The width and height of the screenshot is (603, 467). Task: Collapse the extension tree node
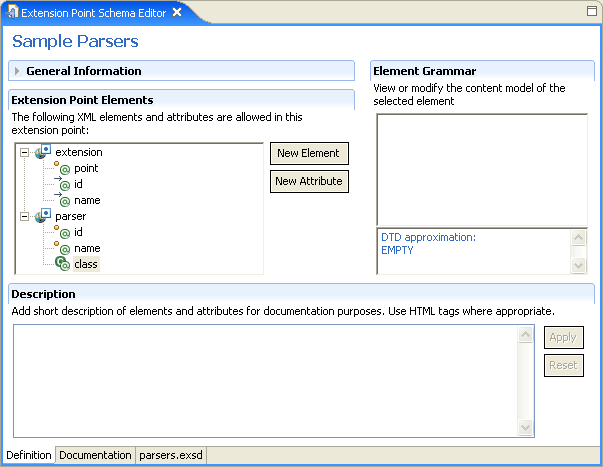24,152
